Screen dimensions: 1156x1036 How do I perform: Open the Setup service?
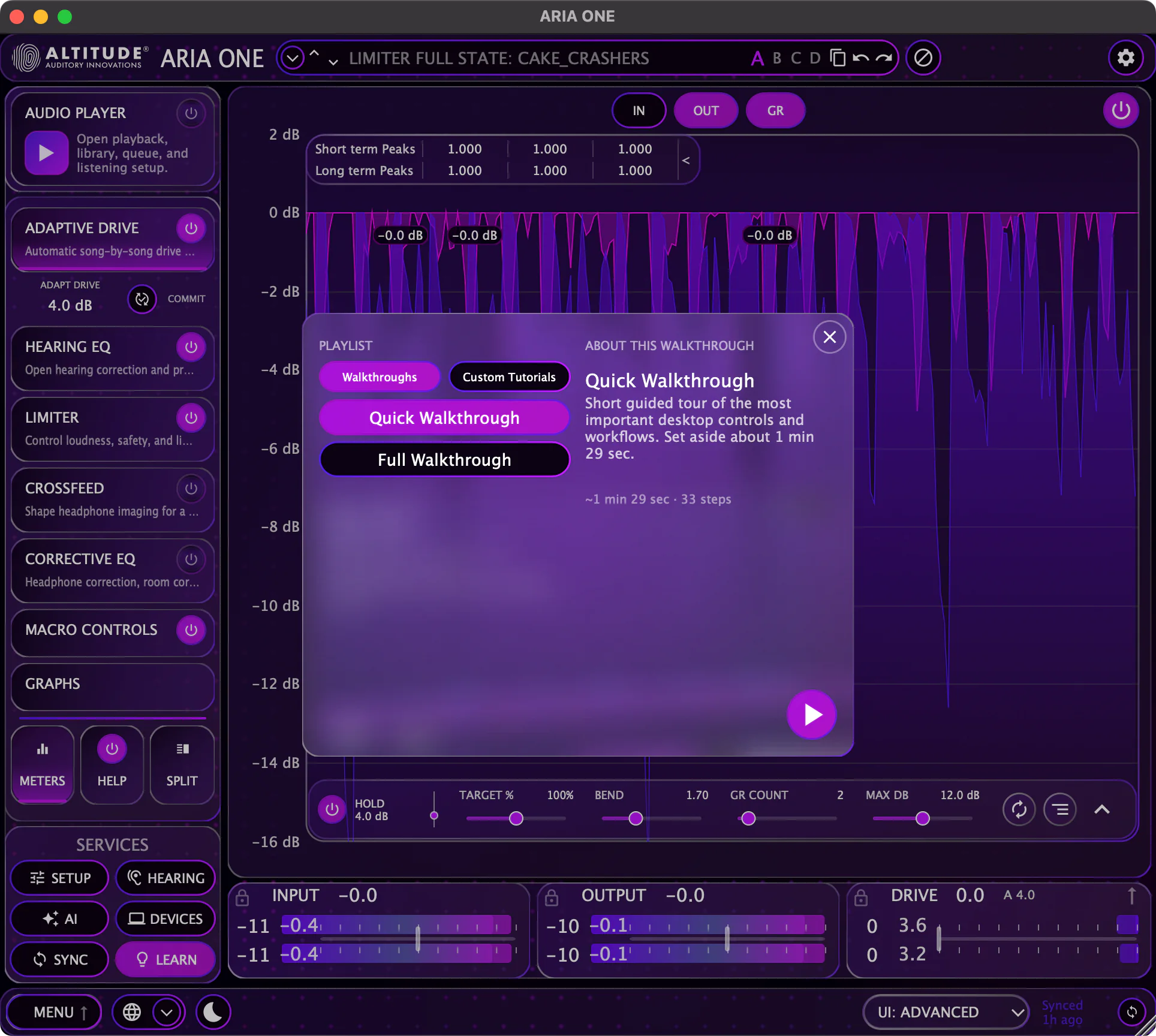(x=60, y=878)
